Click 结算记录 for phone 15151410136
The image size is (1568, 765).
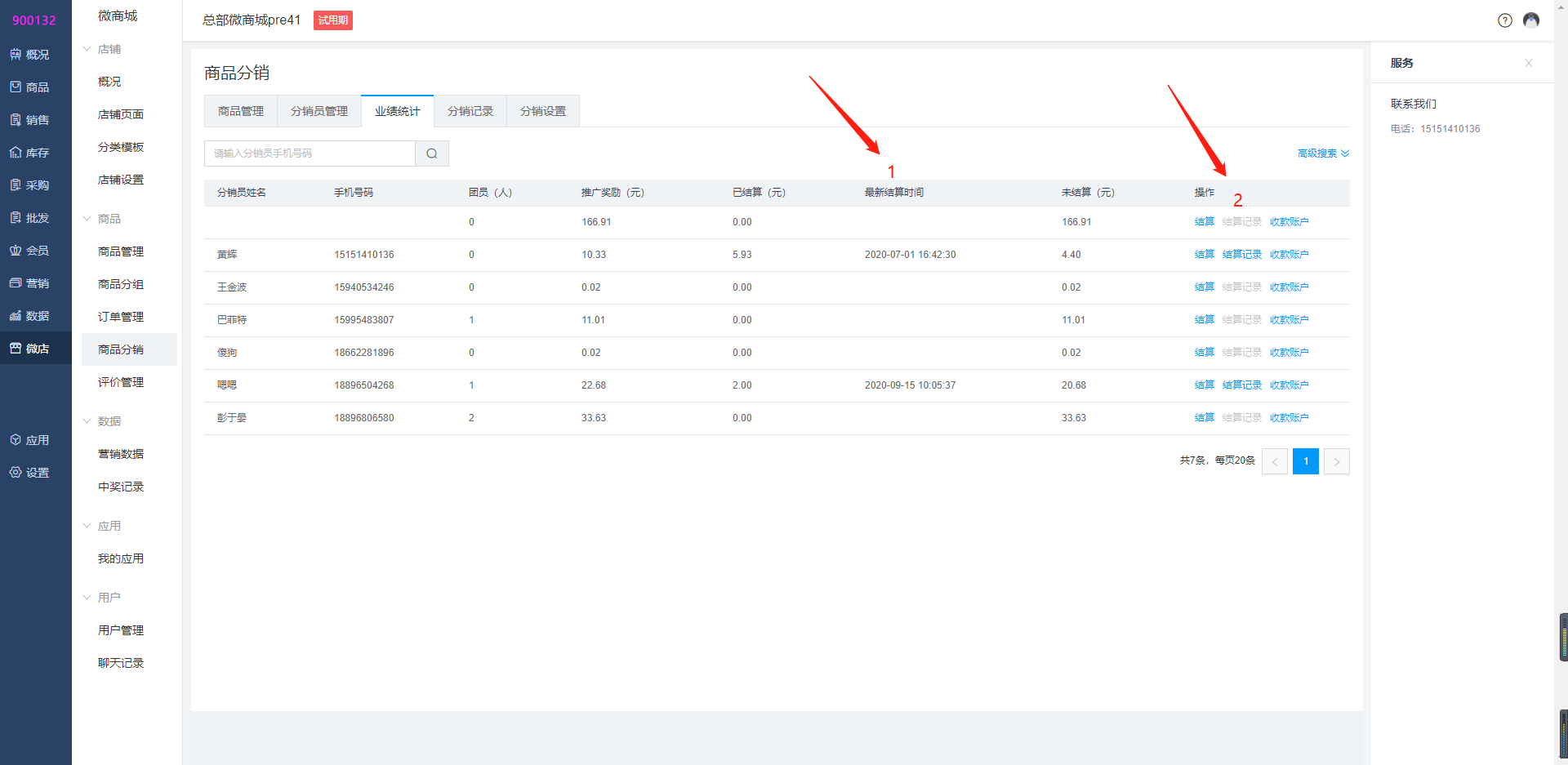pos(1241,255)
